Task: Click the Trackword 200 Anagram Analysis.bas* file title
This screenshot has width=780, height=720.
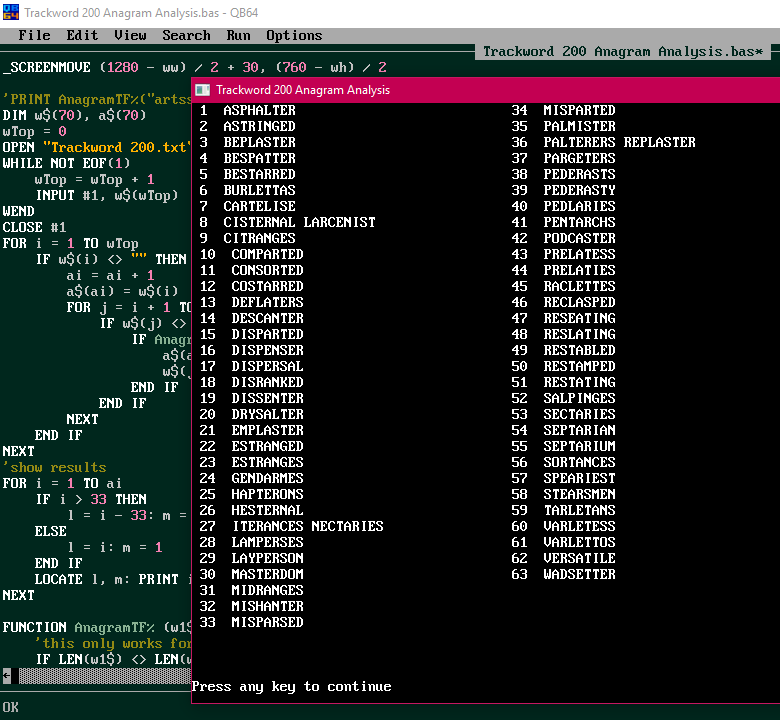Action: (622, 51)
